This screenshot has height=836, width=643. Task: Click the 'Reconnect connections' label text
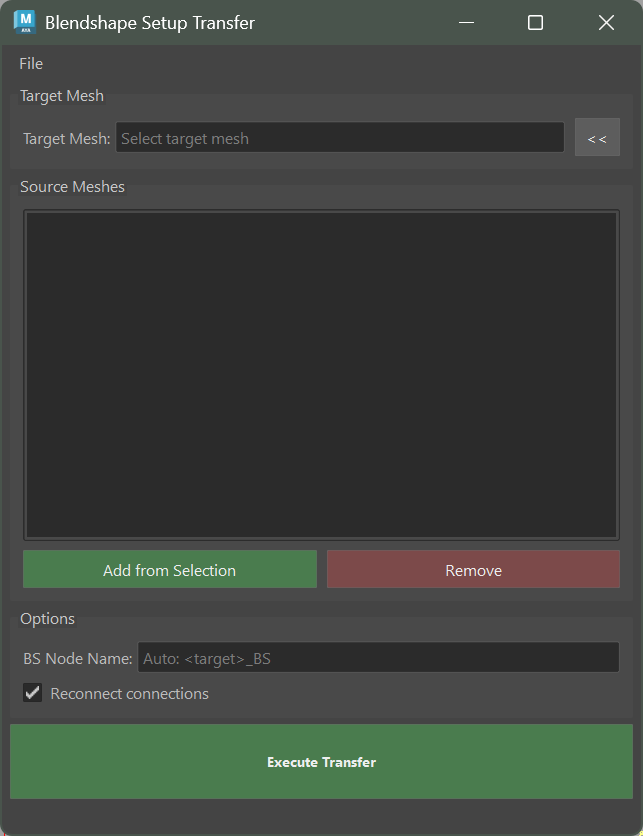129,694
